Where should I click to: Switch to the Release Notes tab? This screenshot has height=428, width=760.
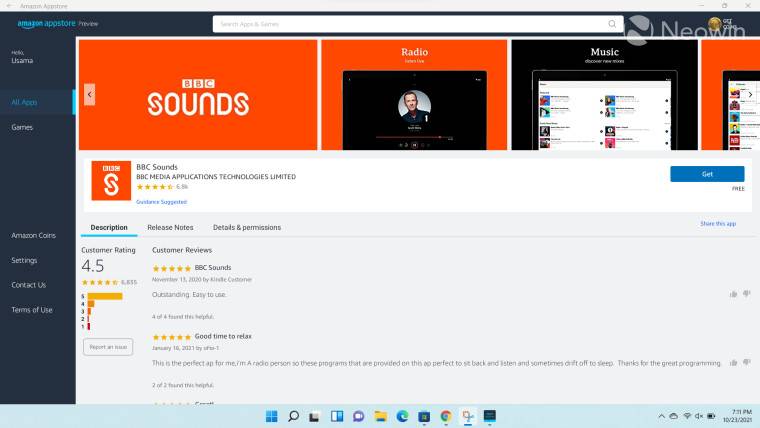pos(170,227)
